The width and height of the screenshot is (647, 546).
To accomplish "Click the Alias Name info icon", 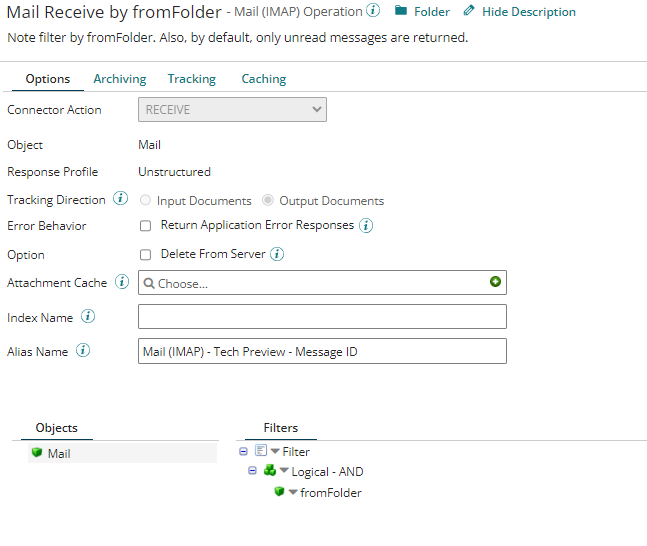I will tap(83, 351).
